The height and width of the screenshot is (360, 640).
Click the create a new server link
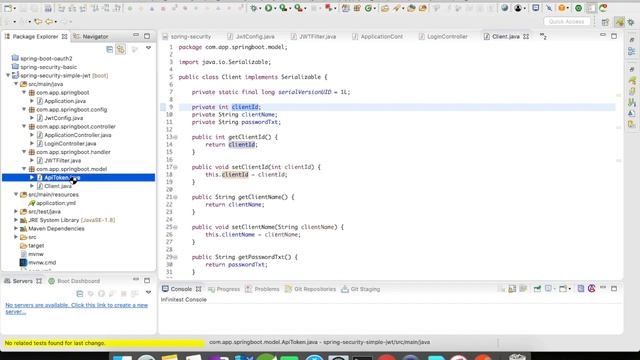(x=77, y=308)
